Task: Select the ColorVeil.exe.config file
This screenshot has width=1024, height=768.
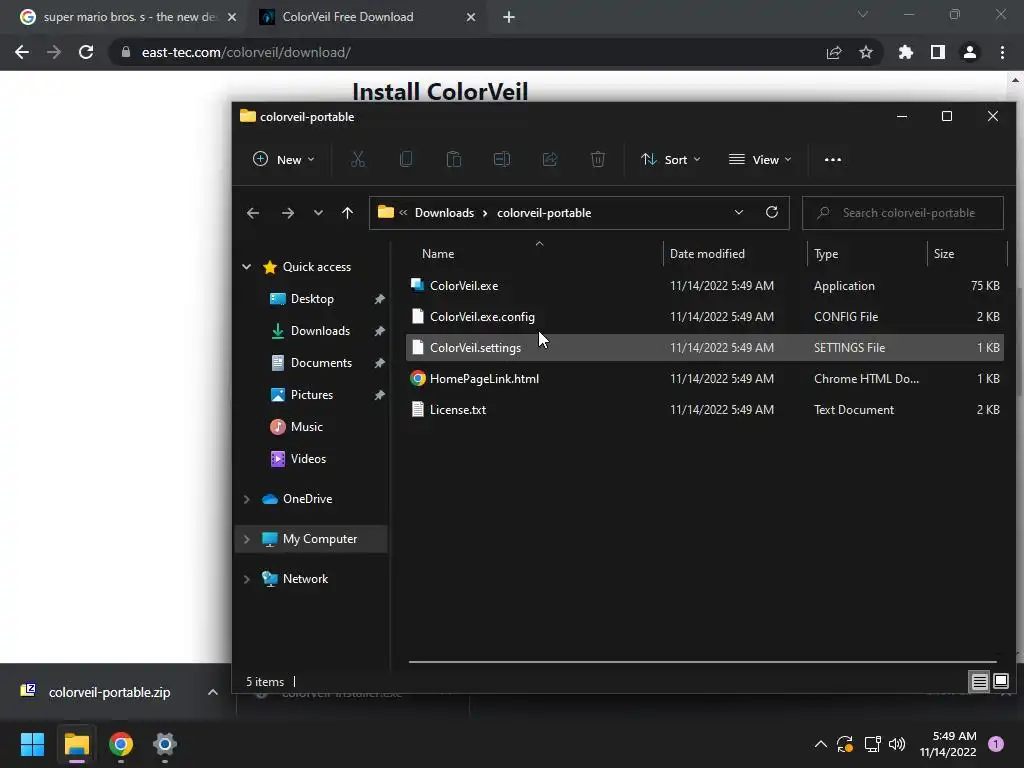Action: coord(705,317)
